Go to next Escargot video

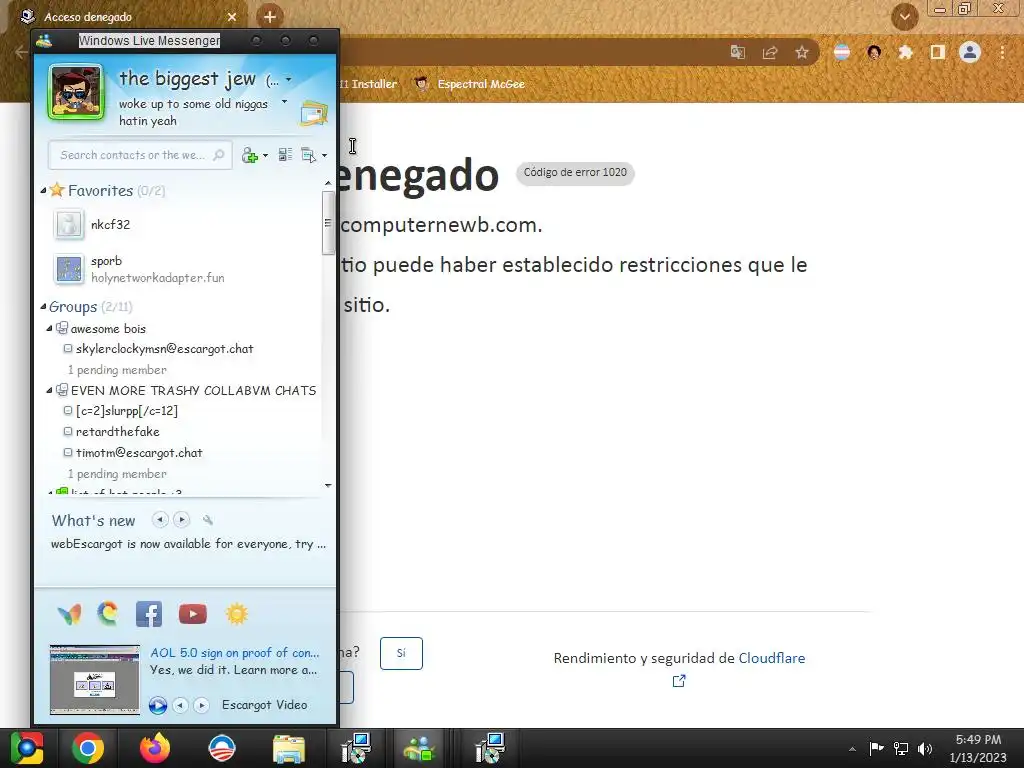[201, 705]
